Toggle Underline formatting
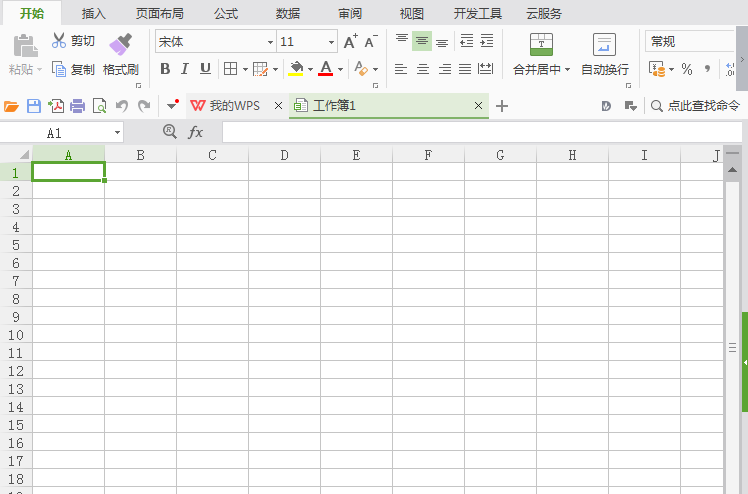Screen dimensions: 748x494 (x=205, y=69)
